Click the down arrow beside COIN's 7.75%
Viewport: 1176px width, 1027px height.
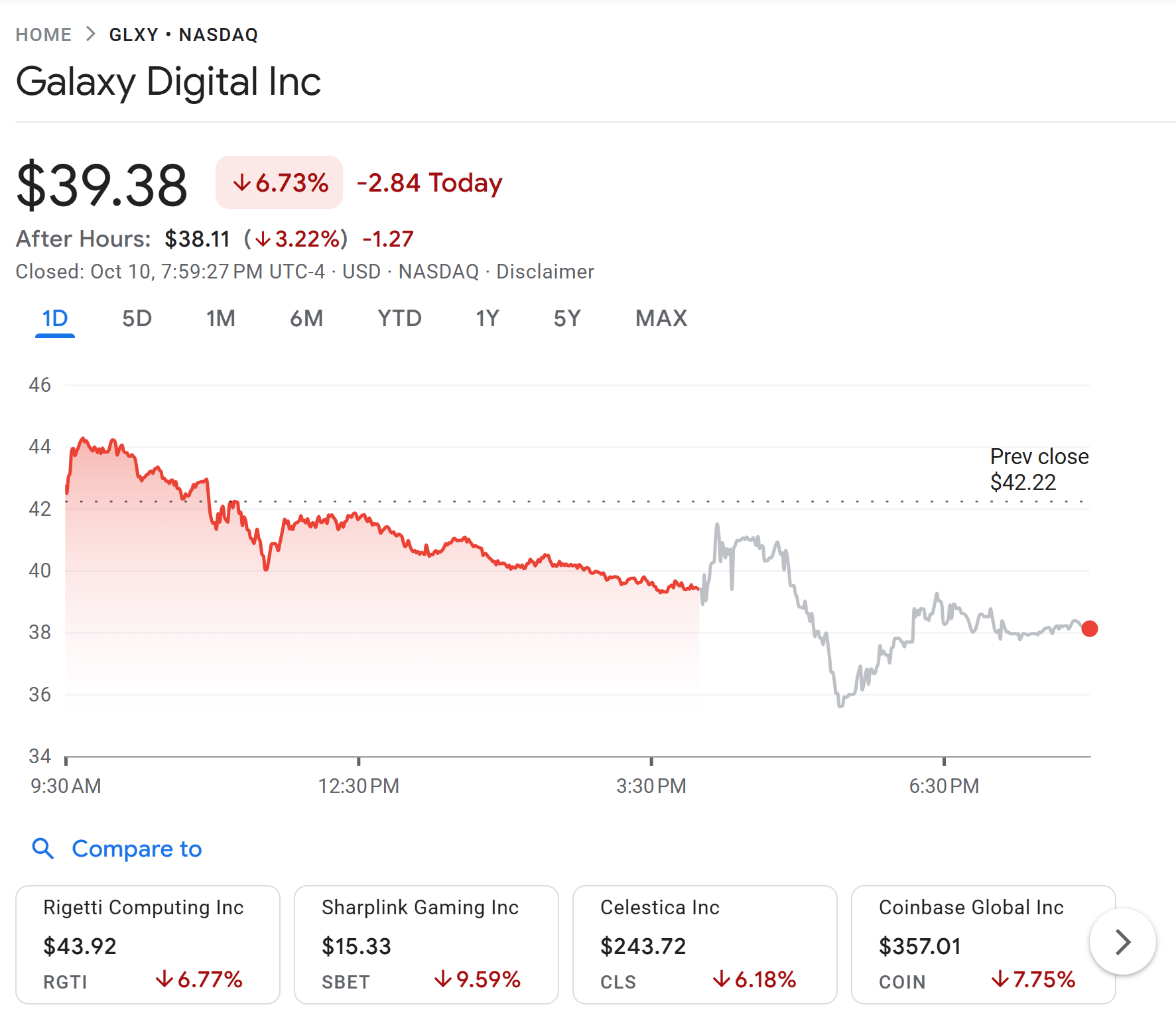coord(1000,978)
